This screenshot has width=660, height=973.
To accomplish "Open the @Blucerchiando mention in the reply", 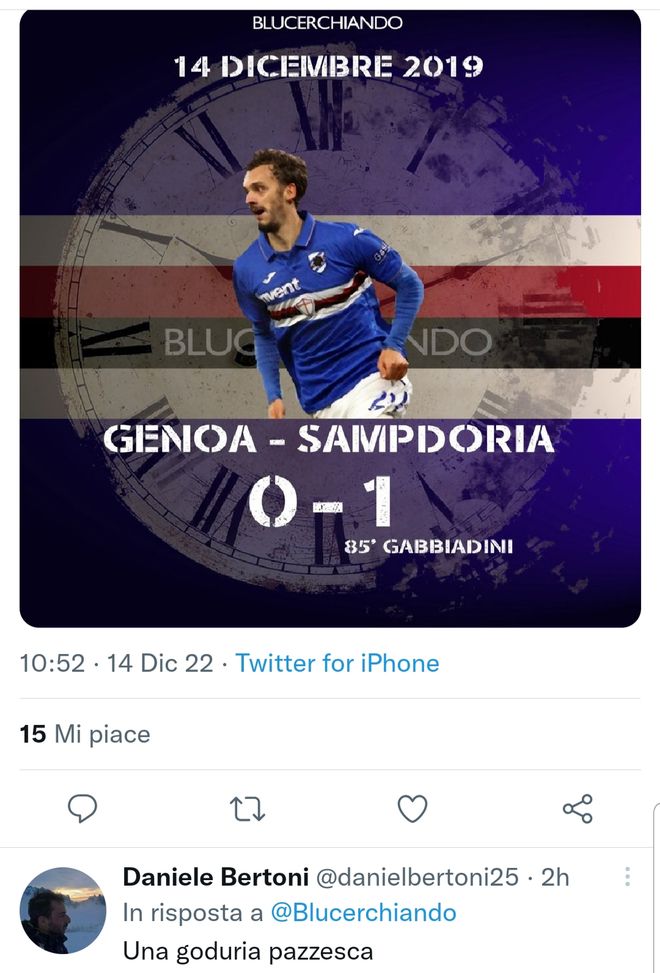I will click(364, 913).
